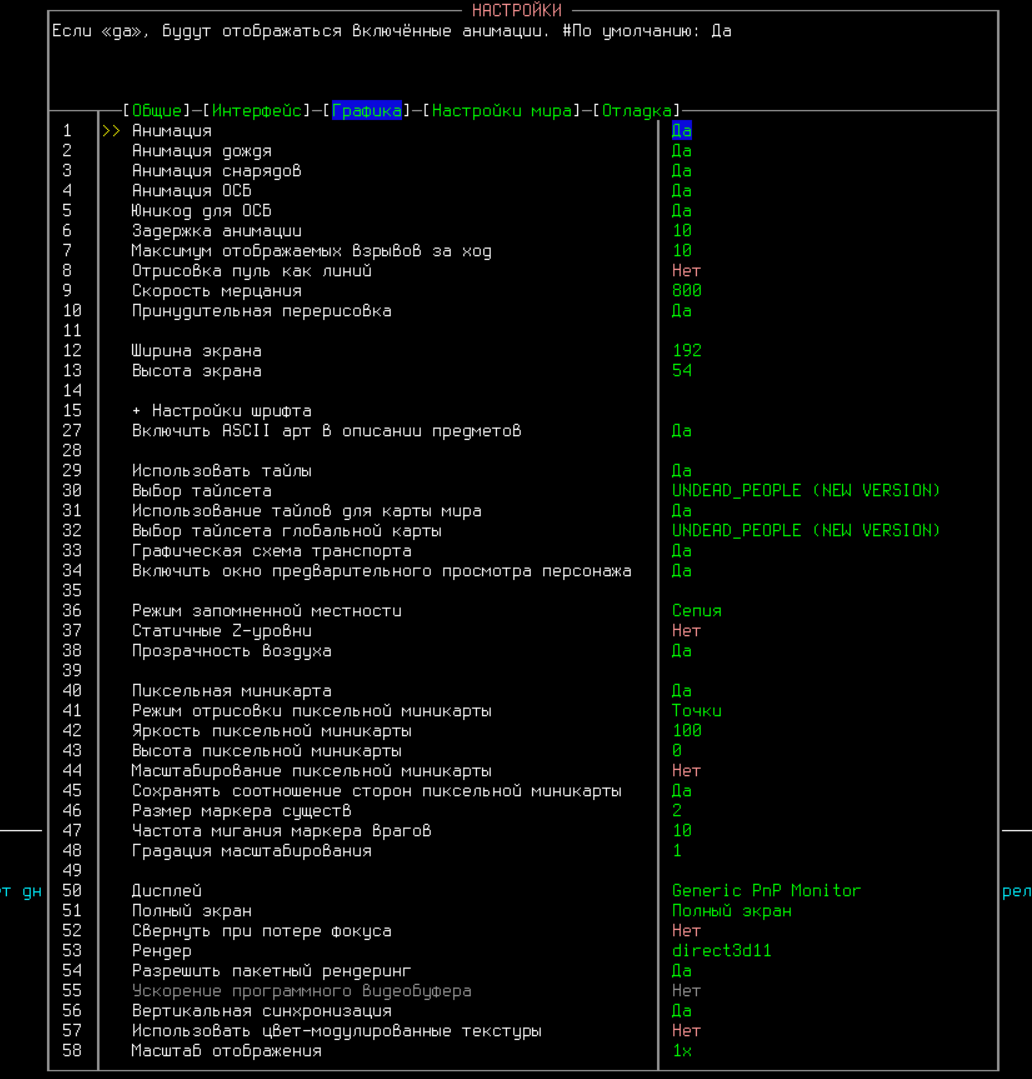Viewport: 1032px width, 1079px height.
Task: Change пиксельной миникарты mode value Точки
Action: coord(696,710)
